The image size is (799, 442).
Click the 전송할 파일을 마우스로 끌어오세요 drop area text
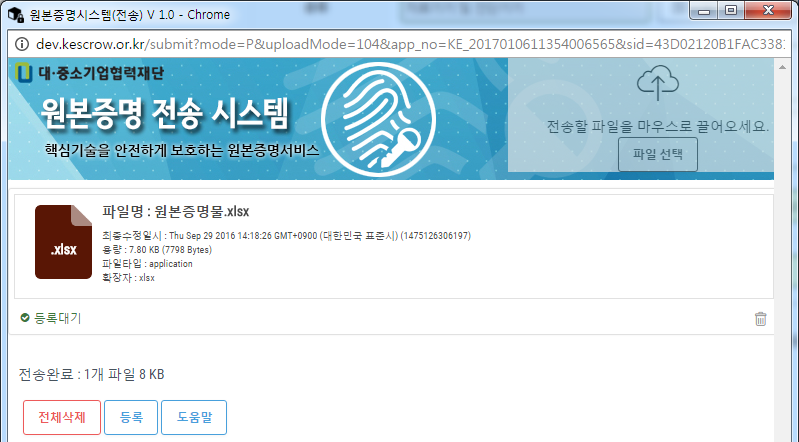click(x=657, y=126)
